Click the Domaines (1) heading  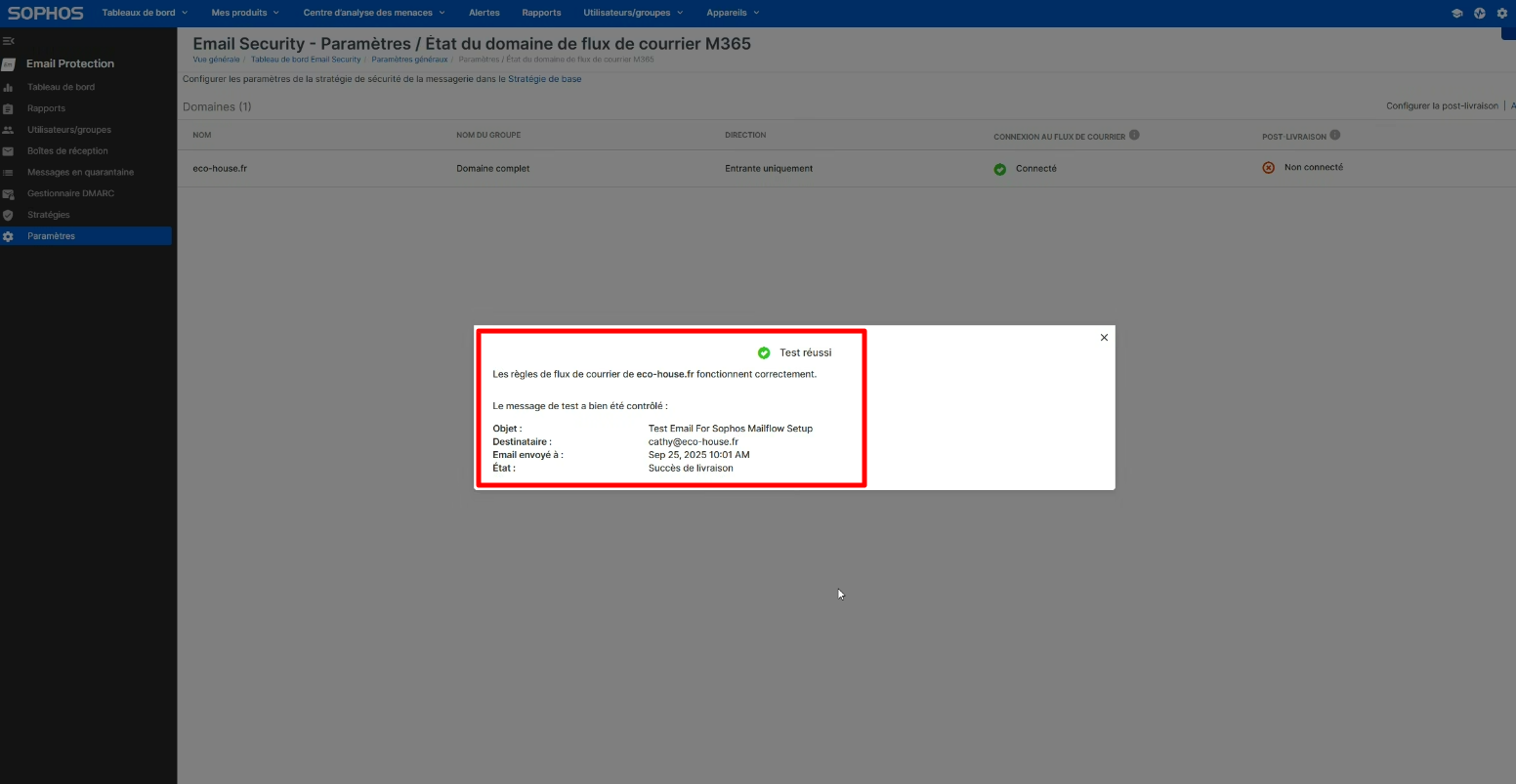tap(217, 107)
